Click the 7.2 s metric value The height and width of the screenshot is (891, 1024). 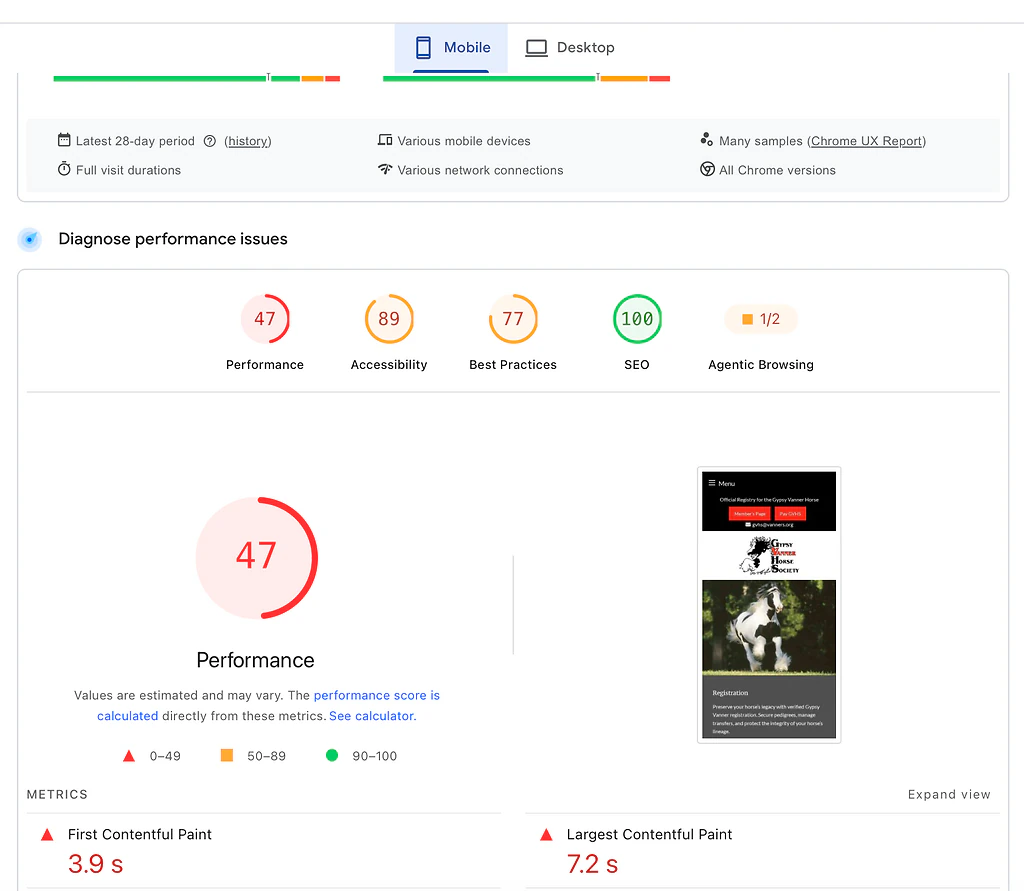(x=592, y=864)
